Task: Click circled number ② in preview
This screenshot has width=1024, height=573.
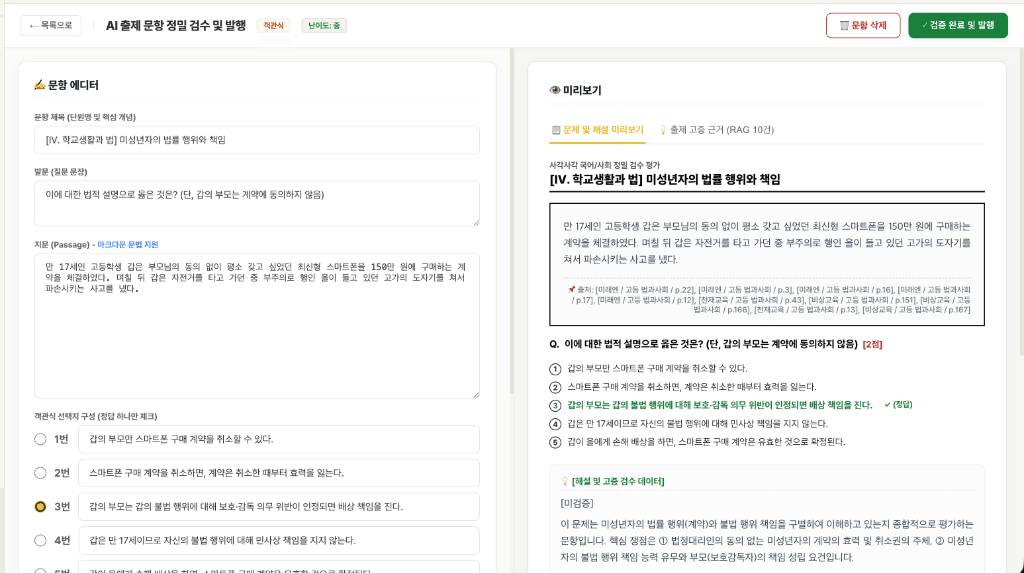Action: click(x=555, y=387)
